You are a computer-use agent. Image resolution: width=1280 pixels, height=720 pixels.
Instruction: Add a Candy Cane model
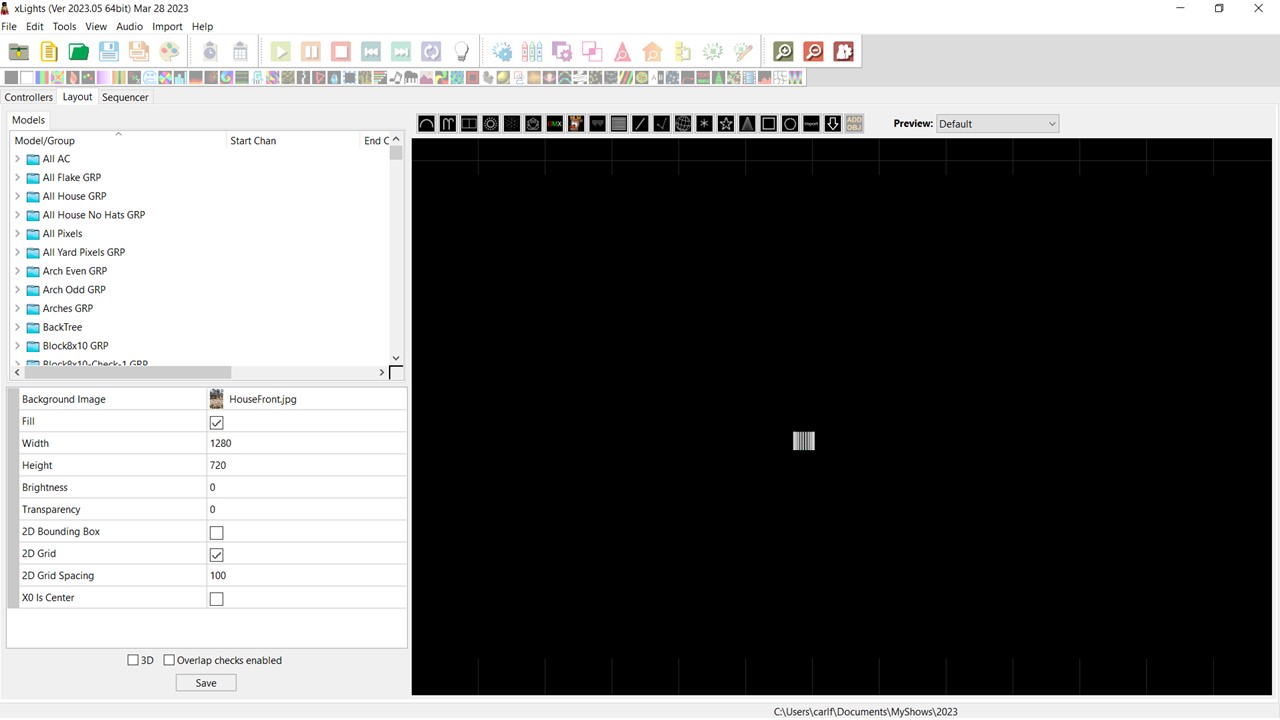447,123
